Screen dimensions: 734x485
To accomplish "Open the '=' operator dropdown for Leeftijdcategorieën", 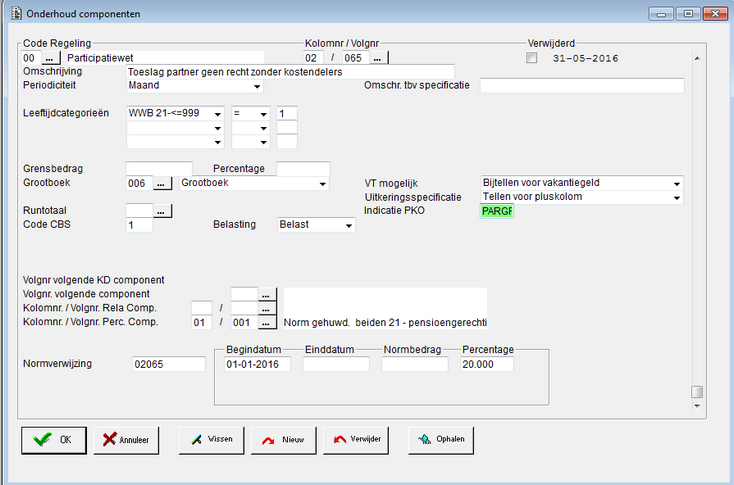I will pyautogui.click(x=264, y=114).
